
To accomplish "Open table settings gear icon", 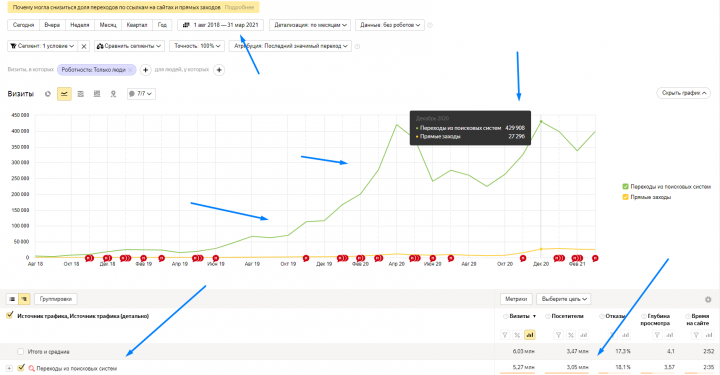I will point(708,299).
